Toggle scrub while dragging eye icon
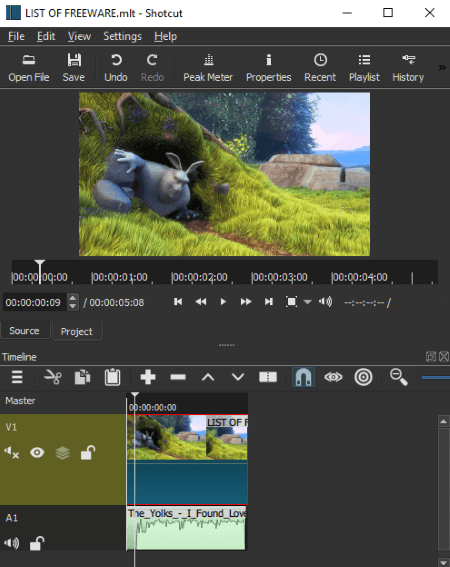This screenshot has width=450, height=567. (x=333, y=377)
